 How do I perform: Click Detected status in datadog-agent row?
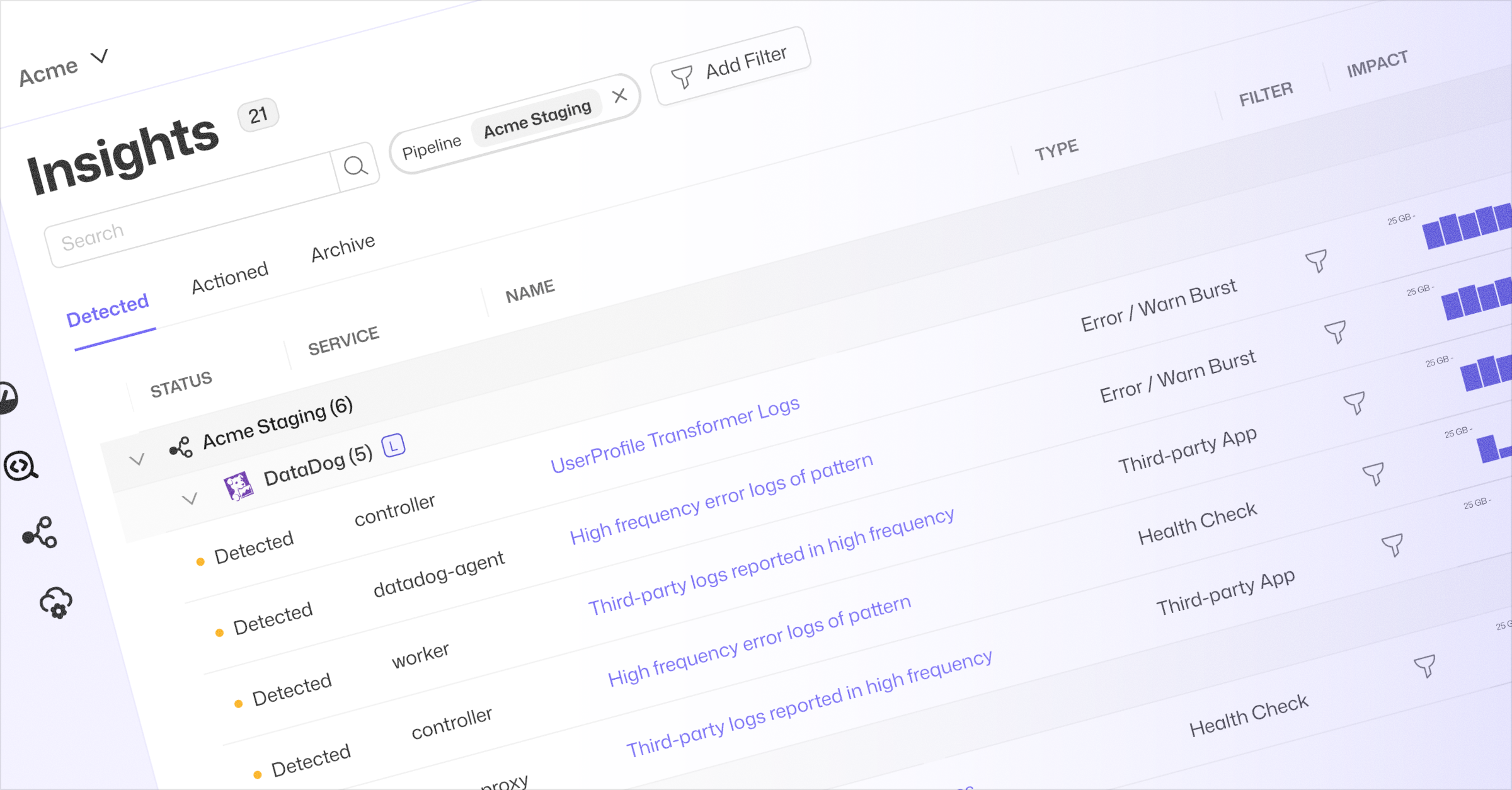coord(273,619)
